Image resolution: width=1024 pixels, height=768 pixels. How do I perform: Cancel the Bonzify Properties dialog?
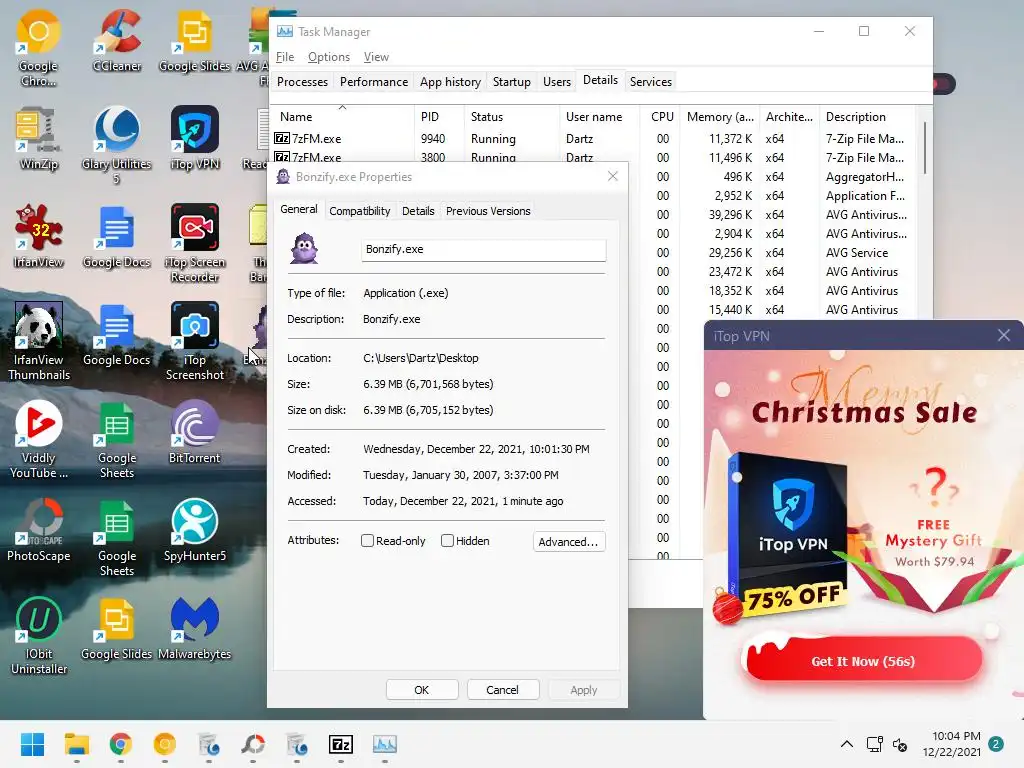[x=502, y=690]
